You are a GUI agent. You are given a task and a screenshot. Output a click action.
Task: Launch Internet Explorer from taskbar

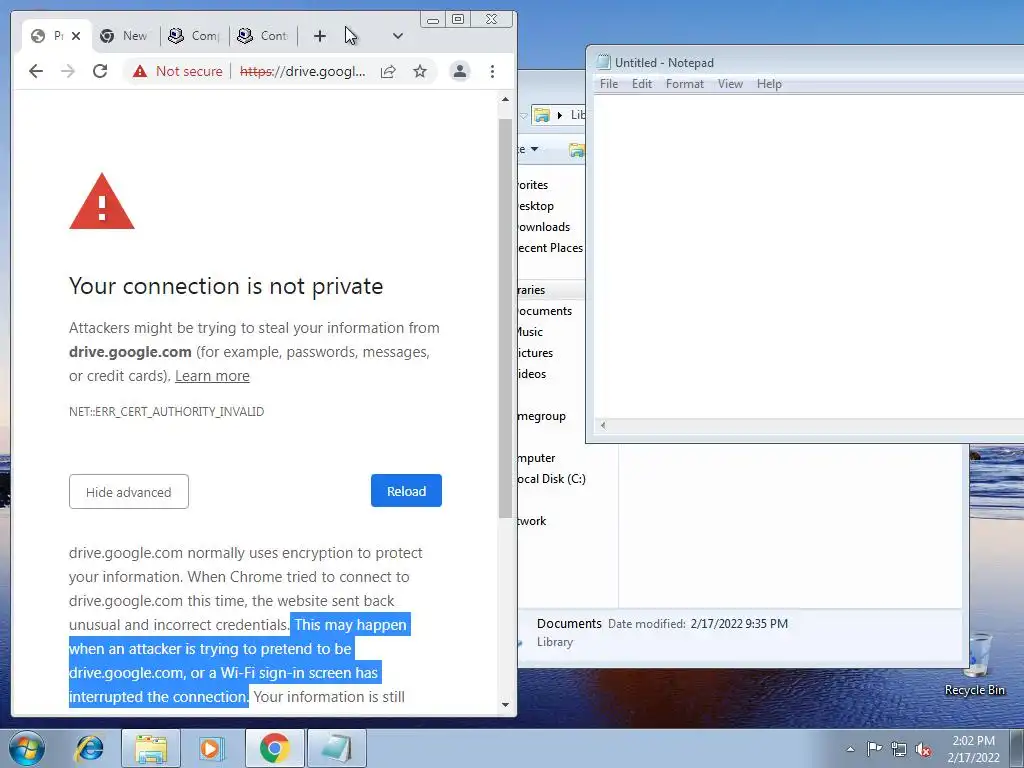click(x=89, y=748)
